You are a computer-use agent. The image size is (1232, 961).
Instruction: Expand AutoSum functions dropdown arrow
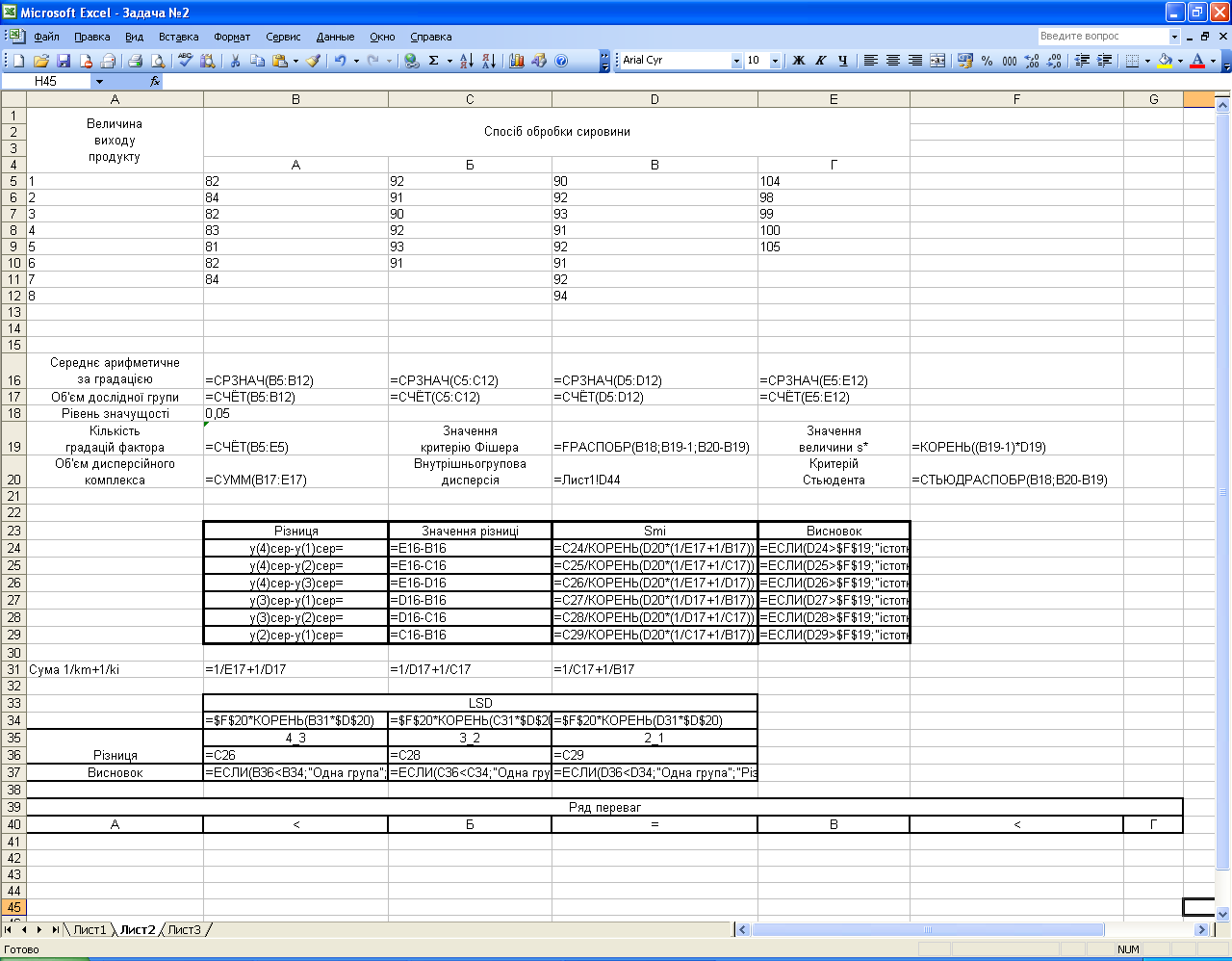(449, 61)
